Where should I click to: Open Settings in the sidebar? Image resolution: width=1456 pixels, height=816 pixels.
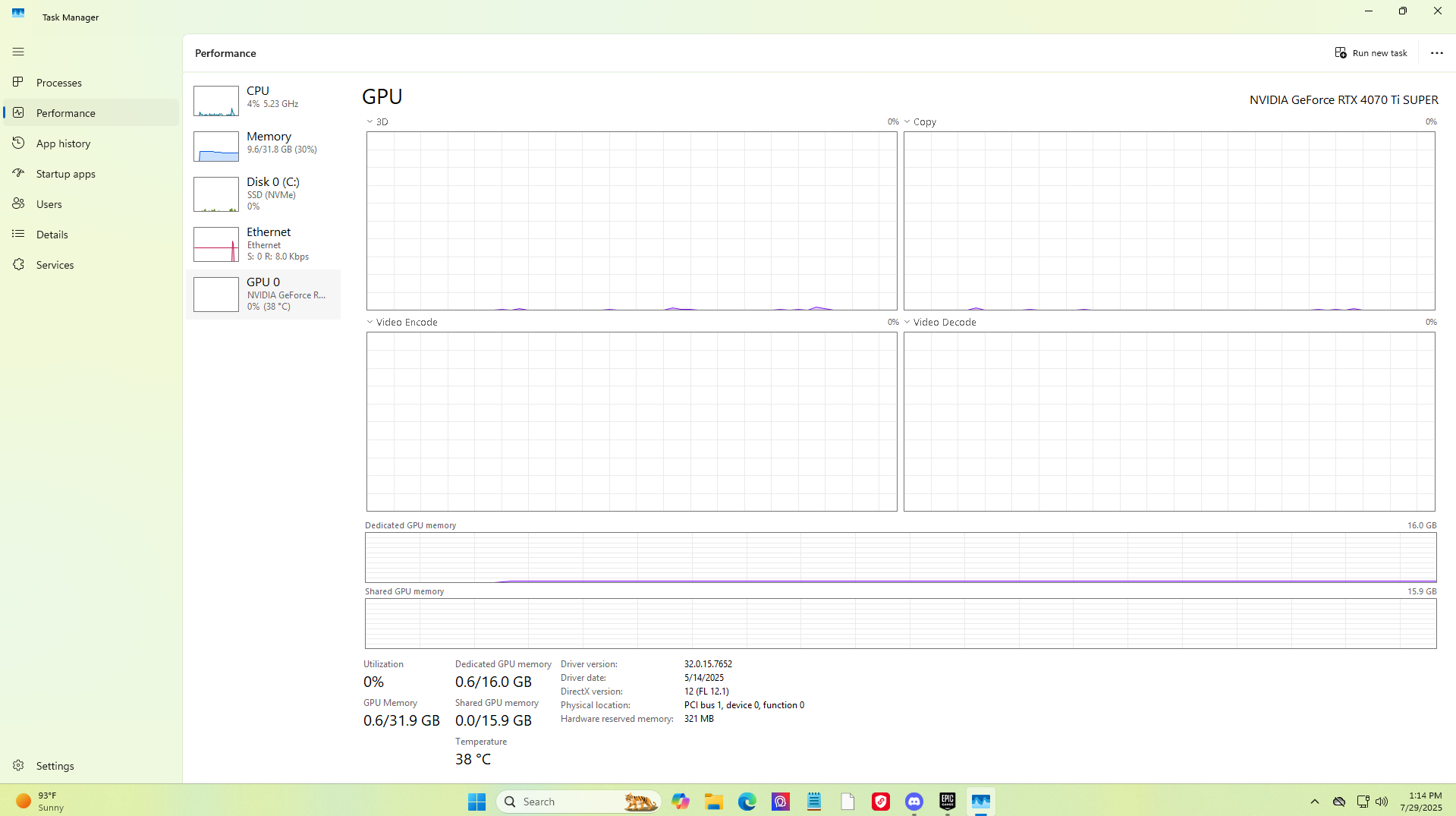(91, 765)
